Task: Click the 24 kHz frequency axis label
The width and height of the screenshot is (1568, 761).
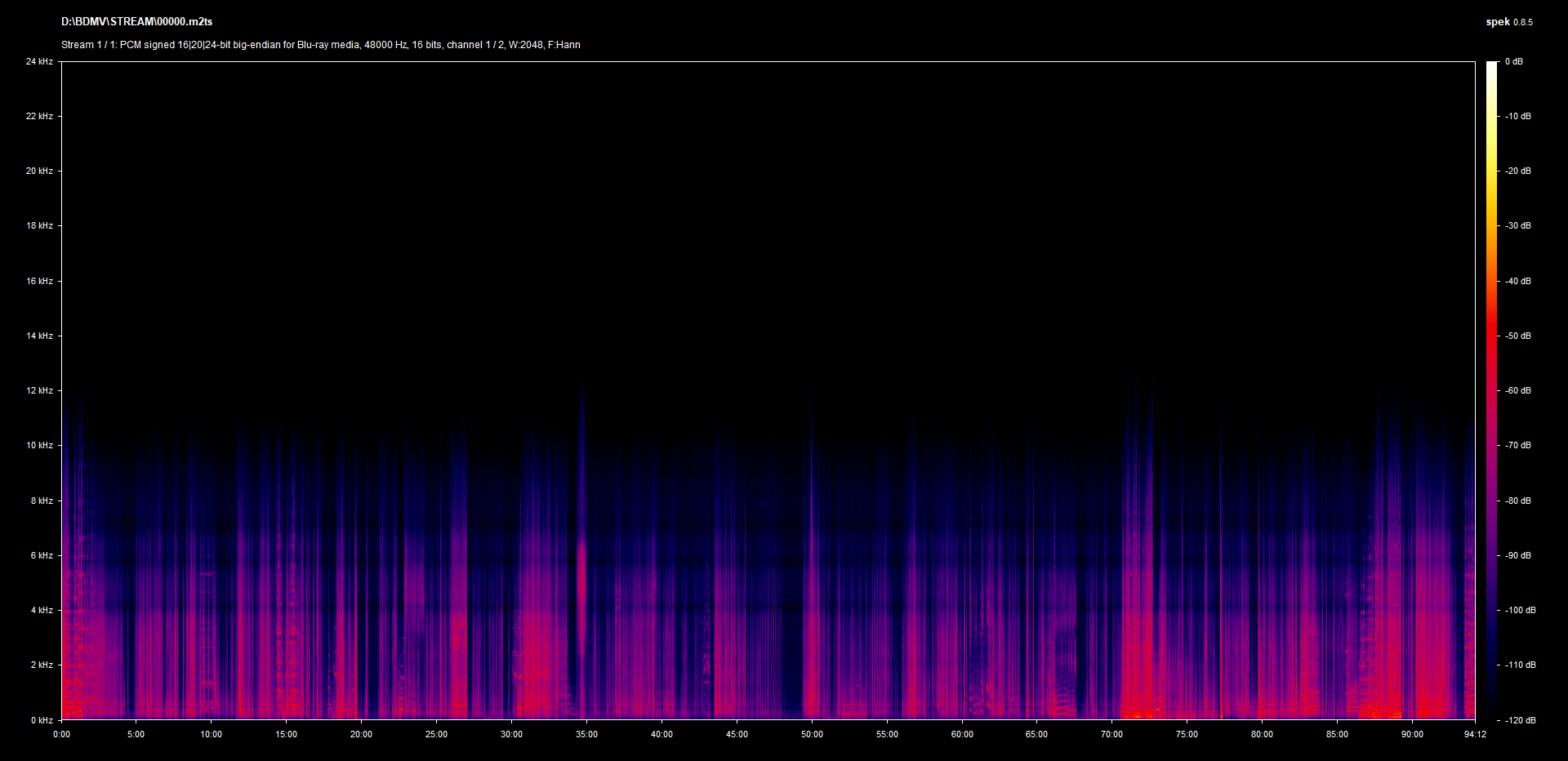Action: [x=39, y=61]
